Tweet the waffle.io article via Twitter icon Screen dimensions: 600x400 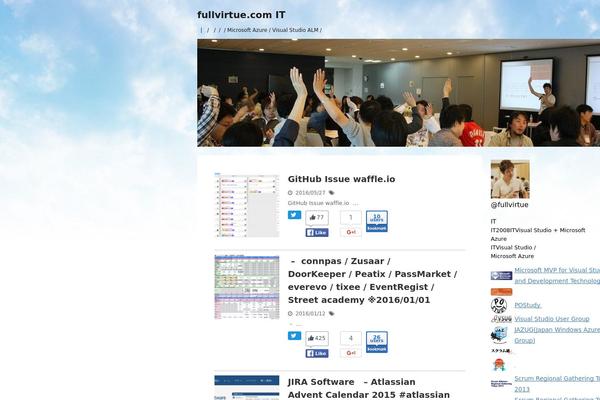294,215
